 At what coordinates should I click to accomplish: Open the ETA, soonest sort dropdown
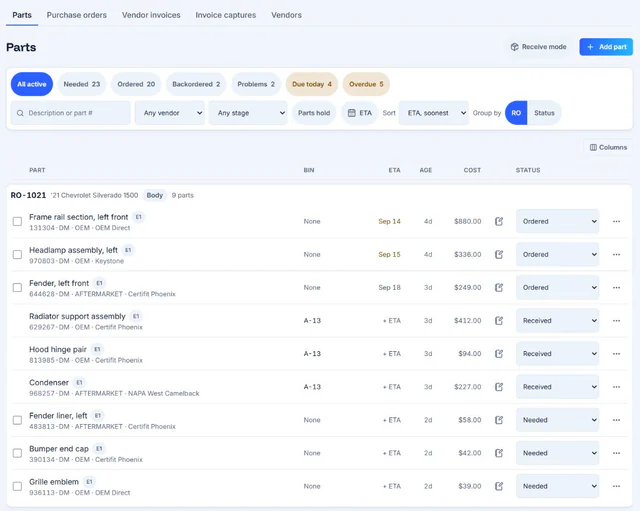click(x=433, y=113)
